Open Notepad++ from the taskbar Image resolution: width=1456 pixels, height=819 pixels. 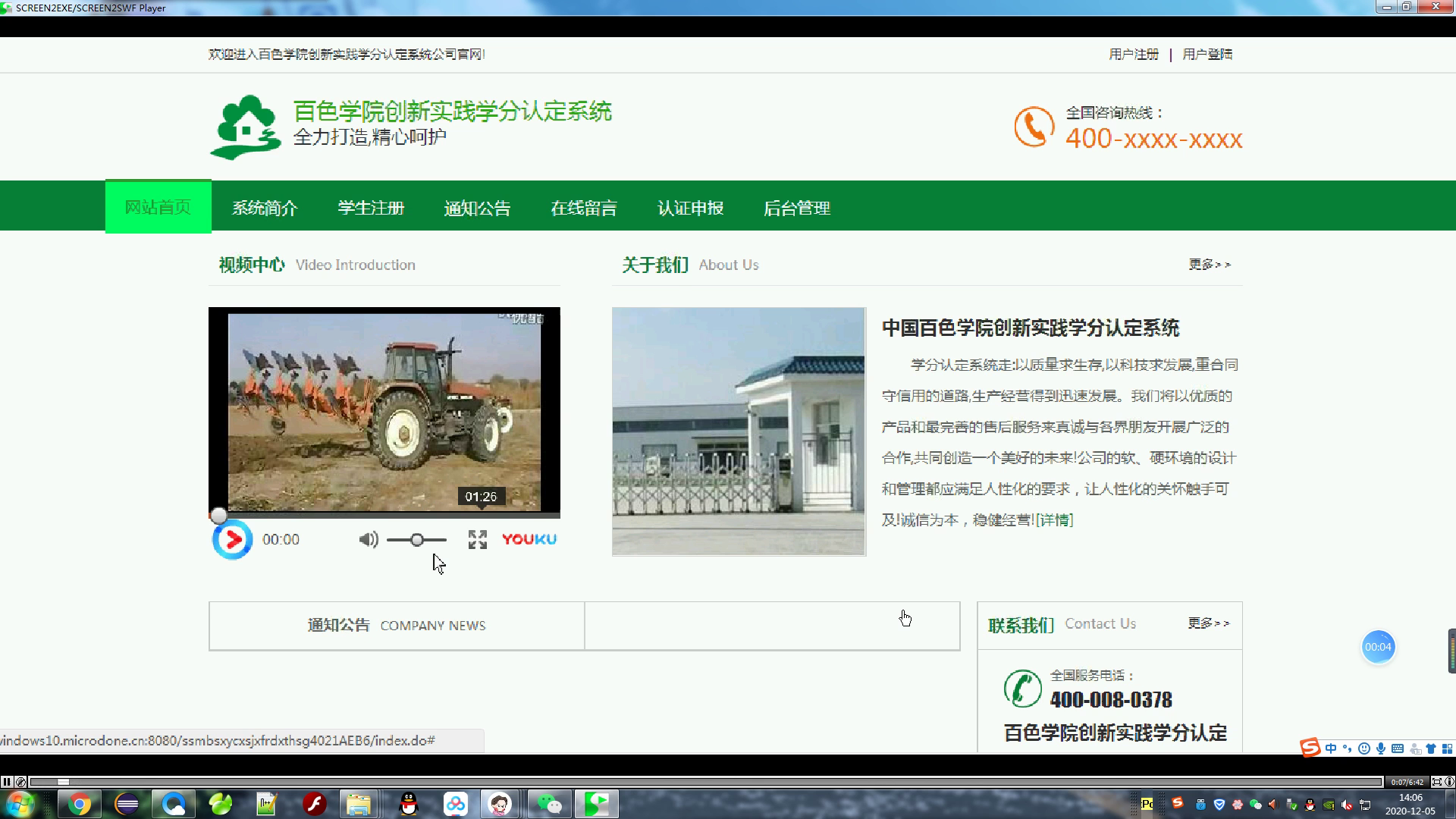pyautogui.click(x=267, y=804)
